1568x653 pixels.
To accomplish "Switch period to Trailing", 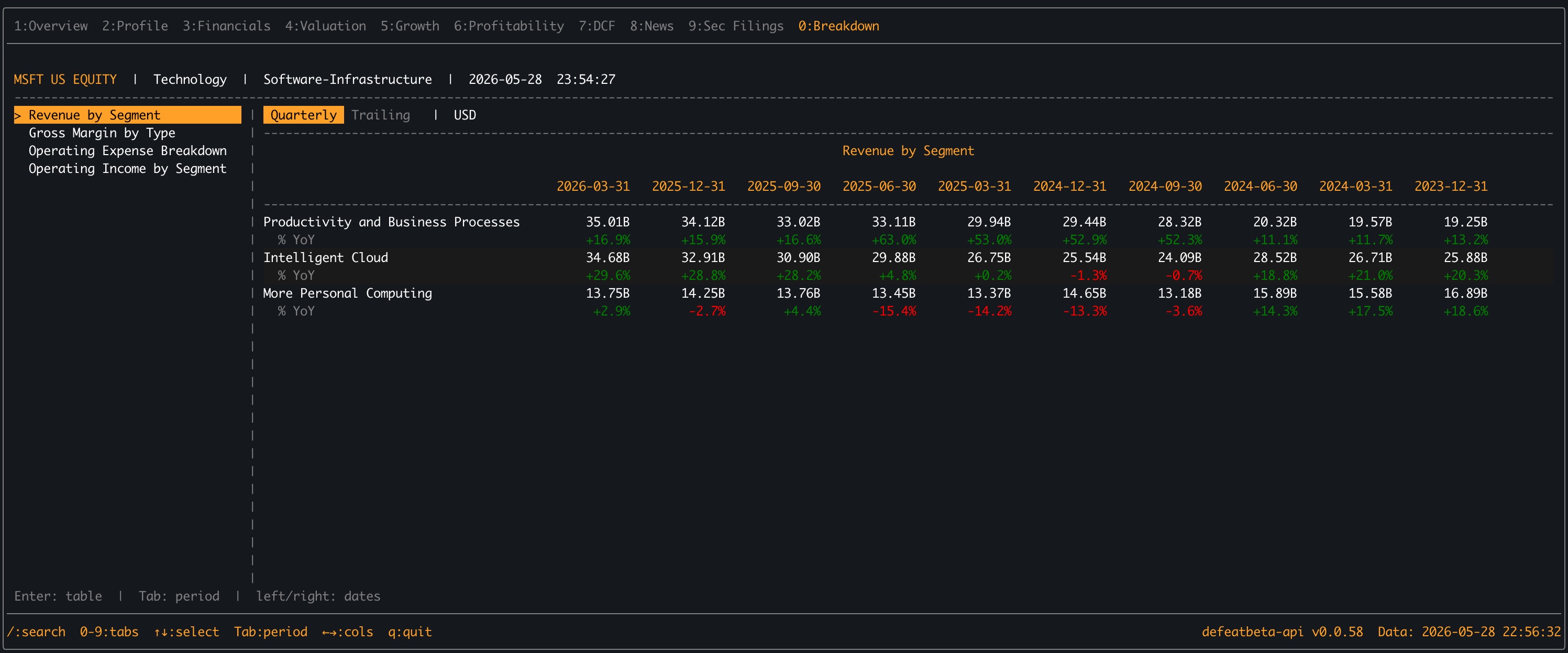I will point(380,115).
